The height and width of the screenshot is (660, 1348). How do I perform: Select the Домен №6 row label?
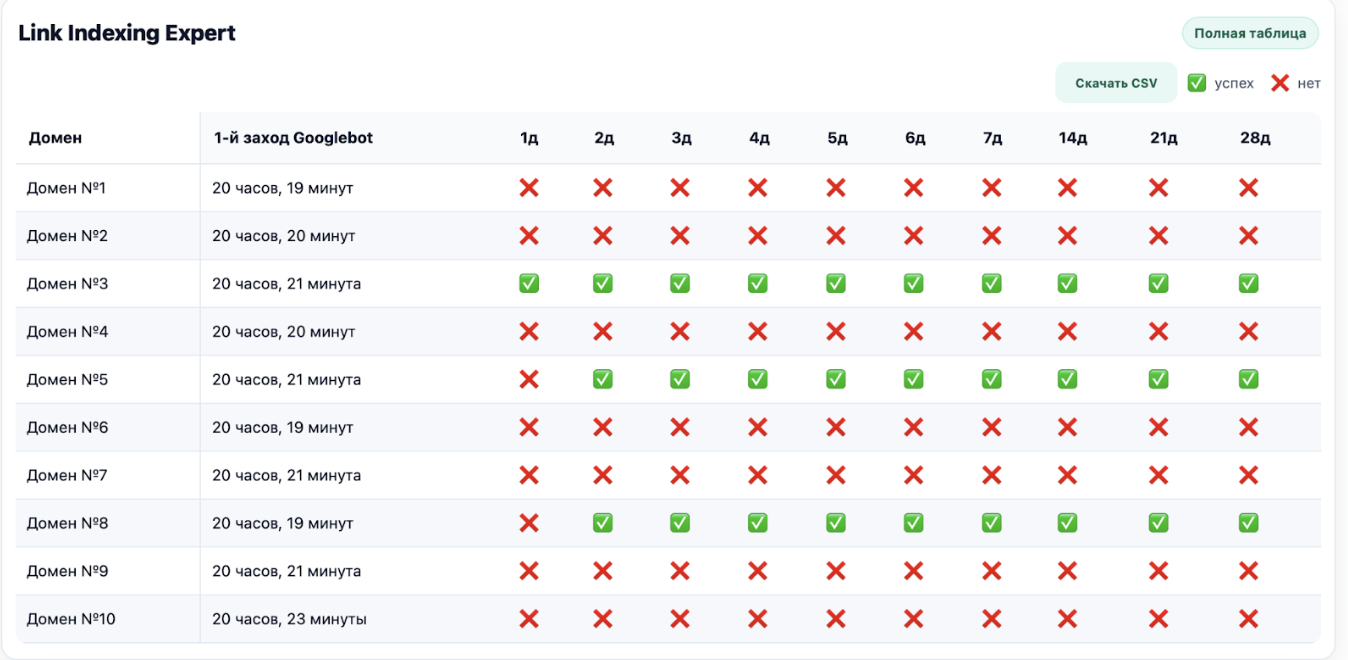(67, 428)
